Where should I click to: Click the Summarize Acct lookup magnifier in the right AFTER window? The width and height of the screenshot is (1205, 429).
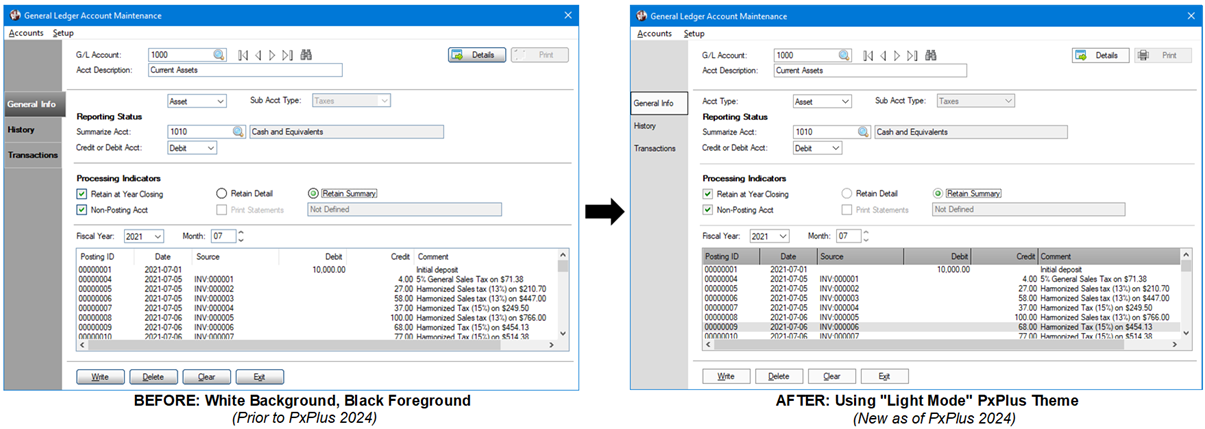862,132
